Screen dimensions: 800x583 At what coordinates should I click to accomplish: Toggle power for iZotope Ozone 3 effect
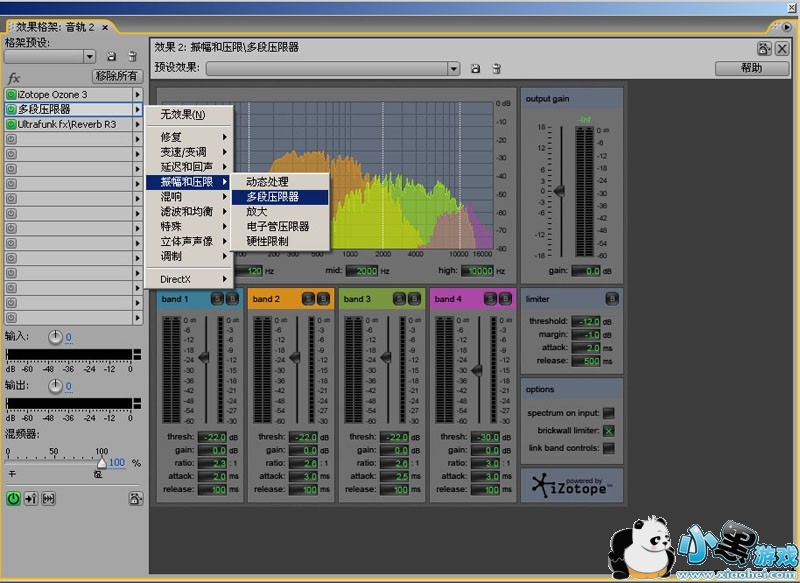click(11, 94)
